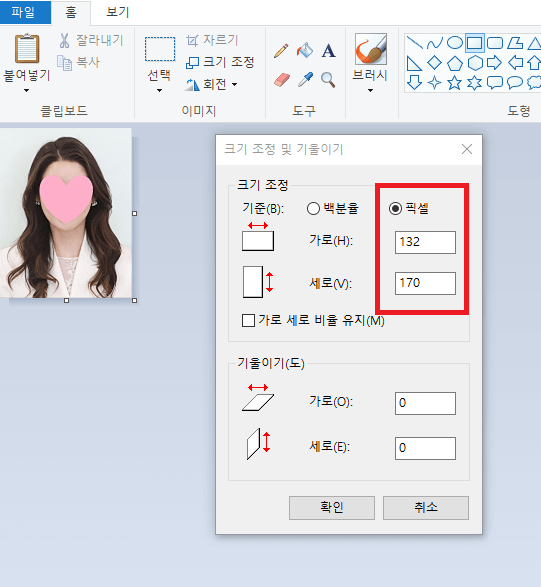Click the canvas bottom-right corner resize handle

coord(135,300)
